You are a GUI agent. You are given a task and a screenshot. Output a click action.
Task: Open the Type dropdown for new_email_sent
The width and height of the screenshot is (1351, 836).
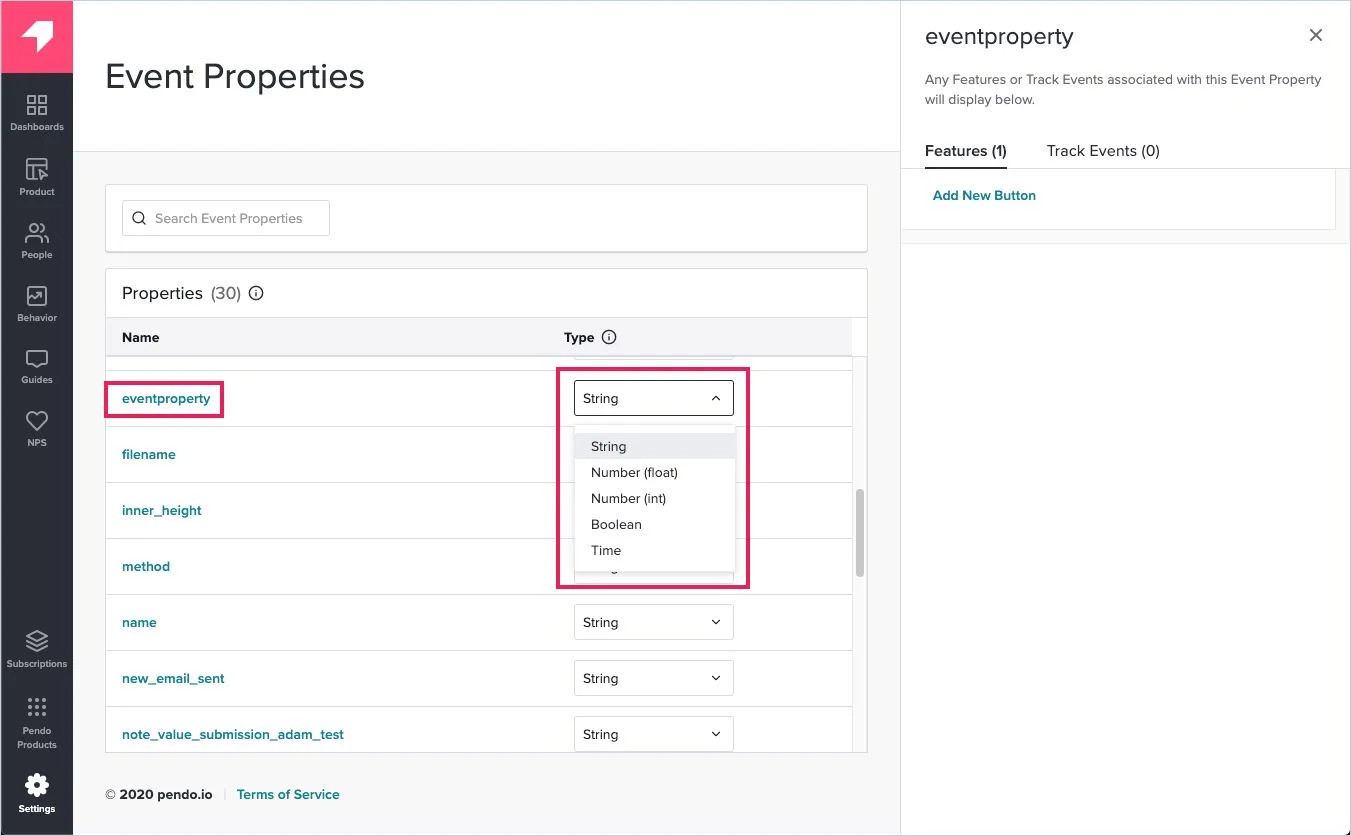click(x=654, y=678)
